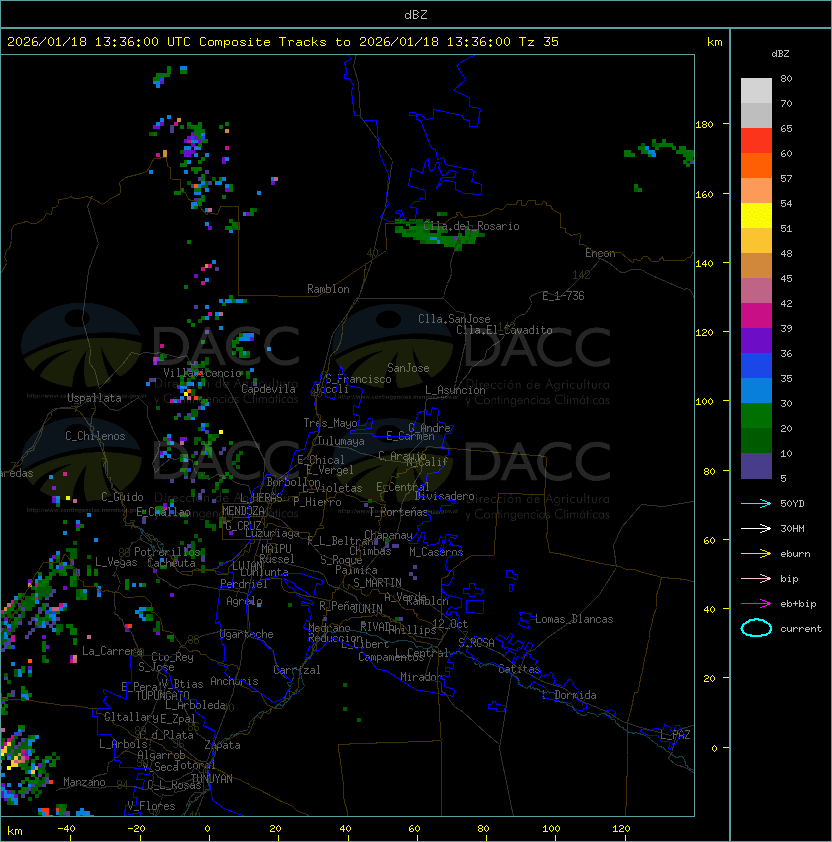Click the Clla.del_Rosario place label
Viewport: 832px width, 842px height.
[x=471, y=226]
